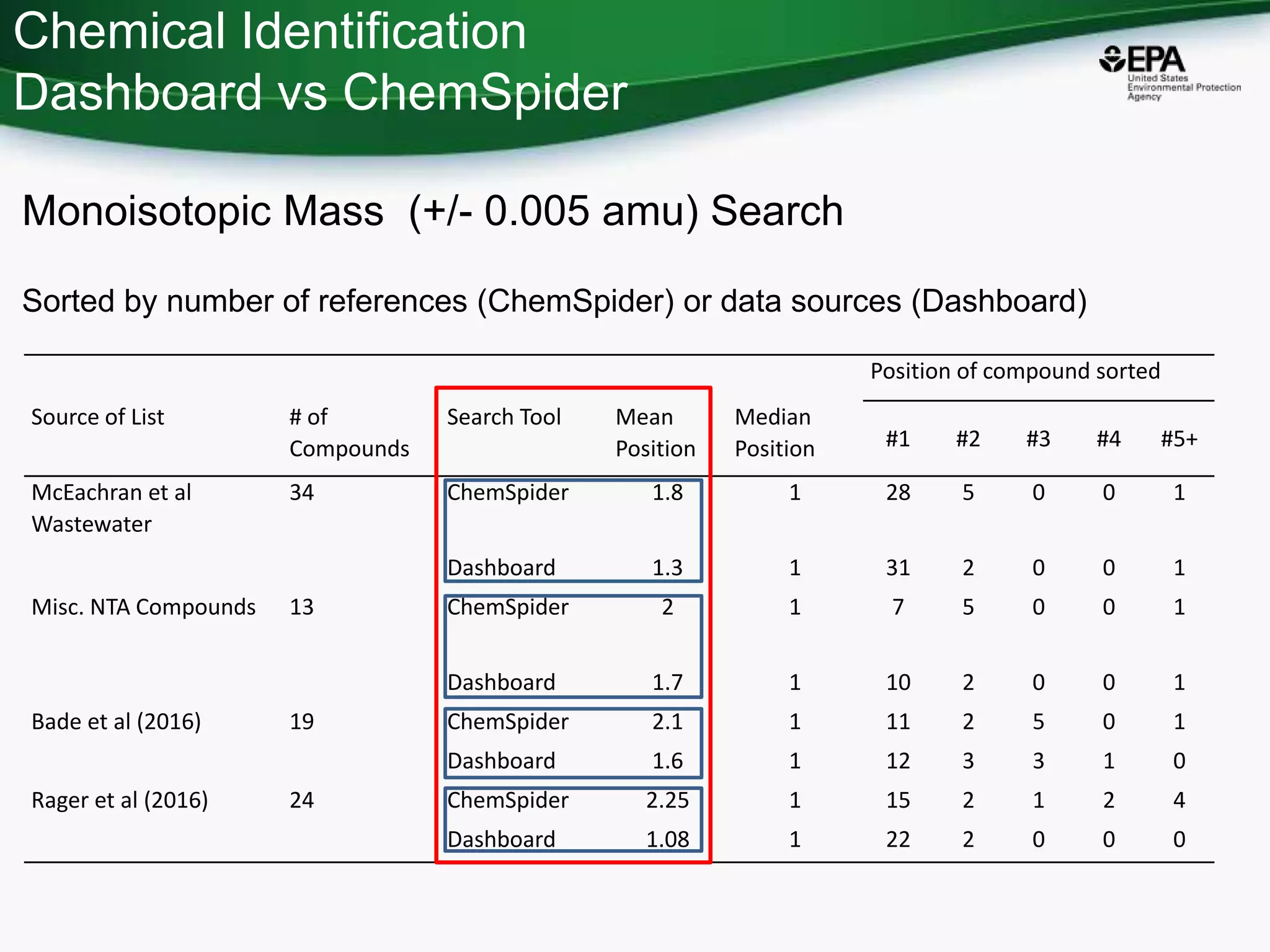Click the 'Search Tool' column header
This screenshot has width=1270, height=952.
(x=504, y=417)
